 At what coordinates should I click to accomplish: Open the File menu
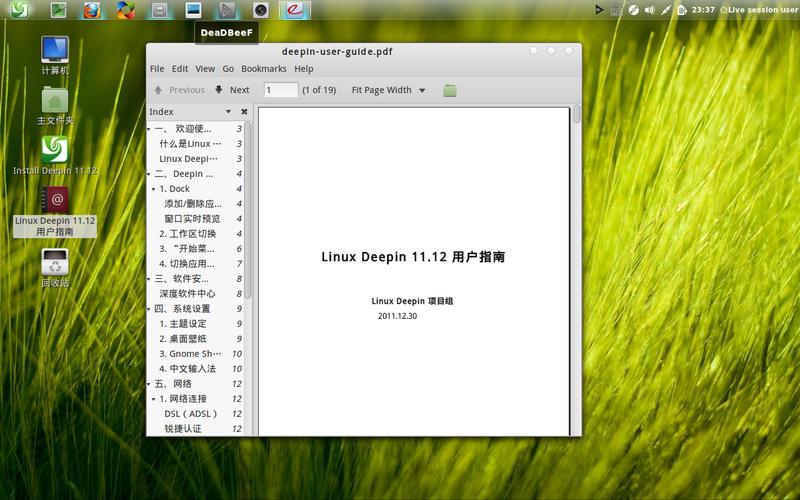tap(157, 69)
